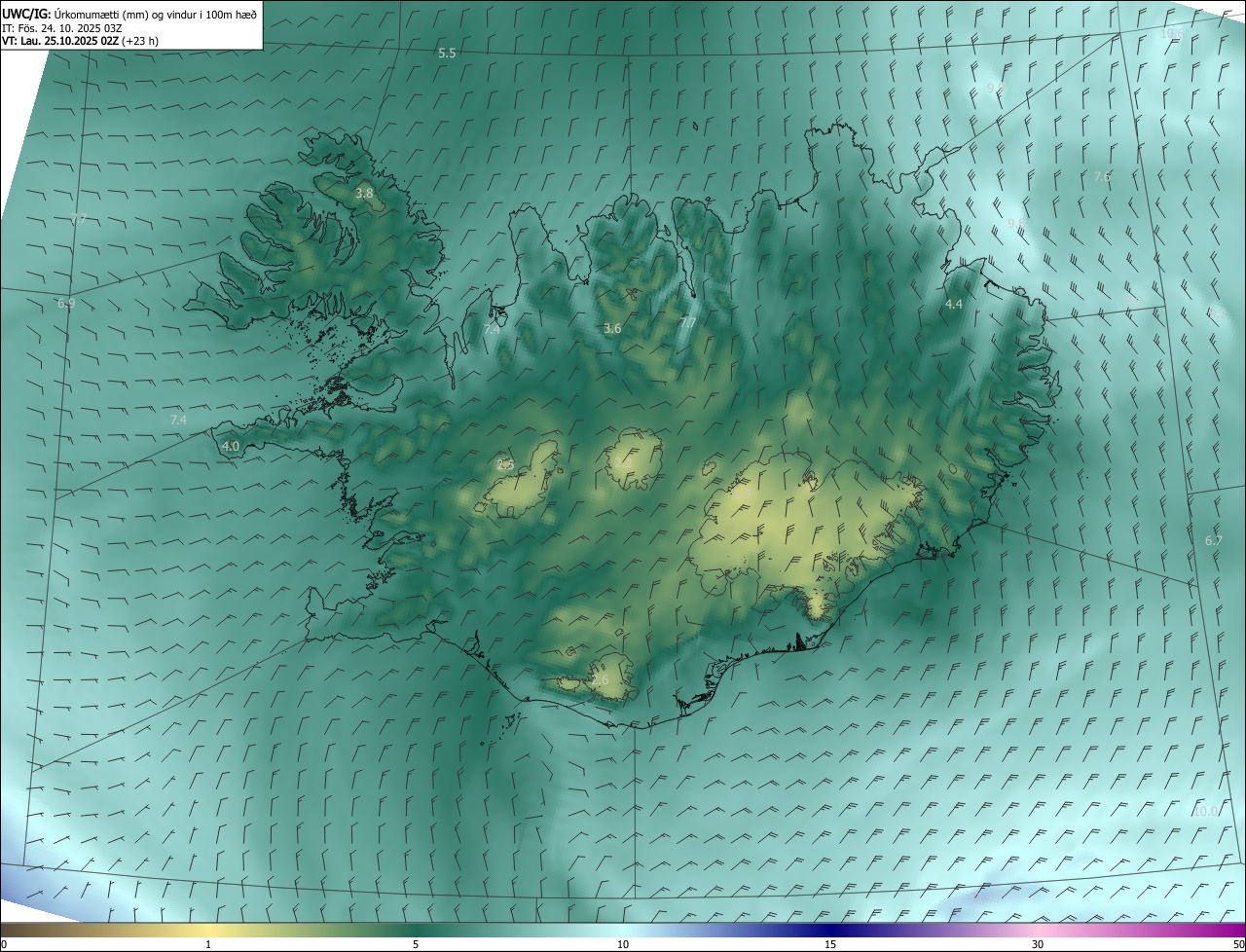Click the 6.7 value label on map
Screen dimensions: 1246x952
(1214, 540)
